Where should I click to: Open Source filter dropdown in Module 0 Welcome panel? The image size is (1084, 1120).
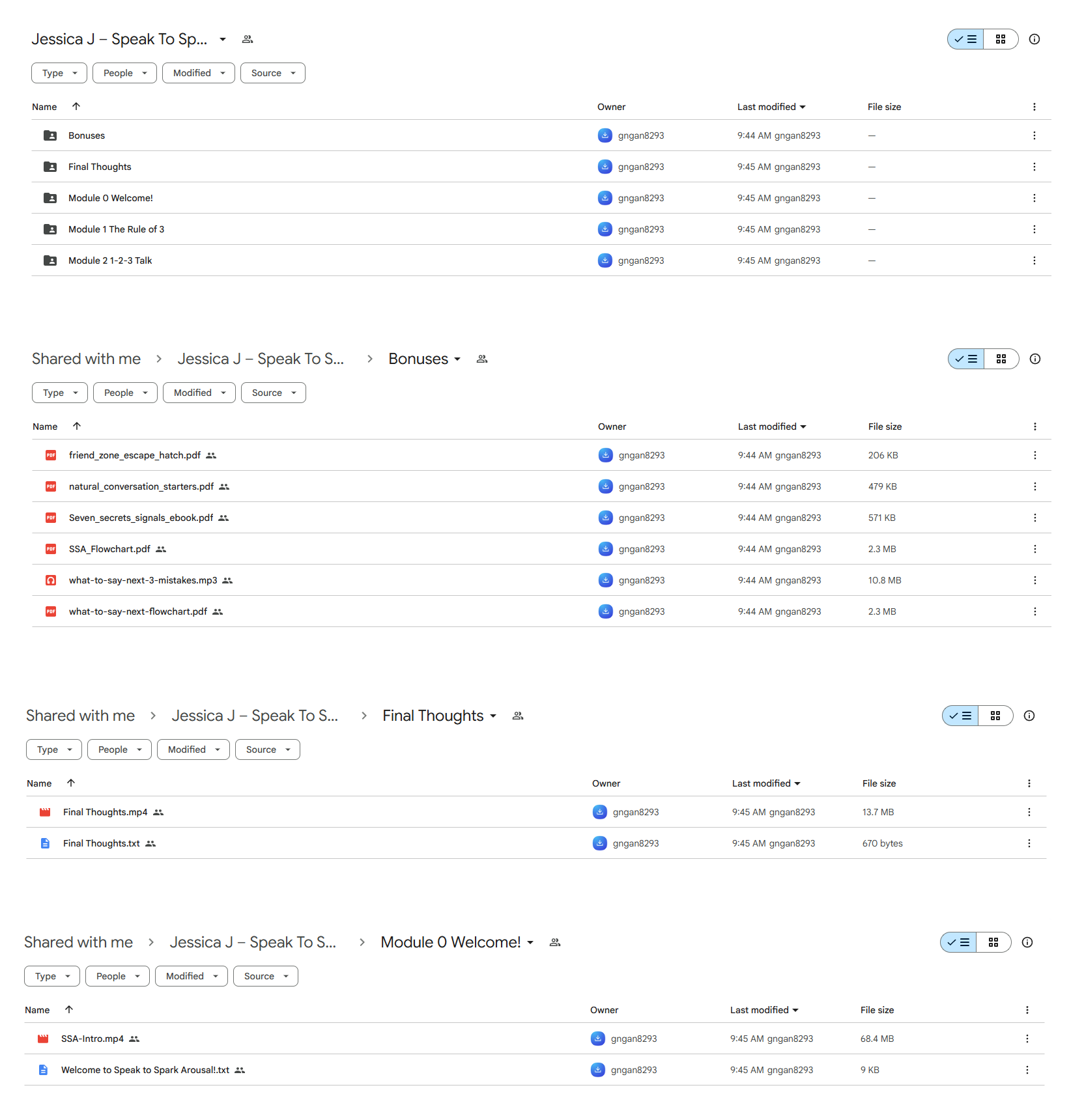(x=266, y=976)
